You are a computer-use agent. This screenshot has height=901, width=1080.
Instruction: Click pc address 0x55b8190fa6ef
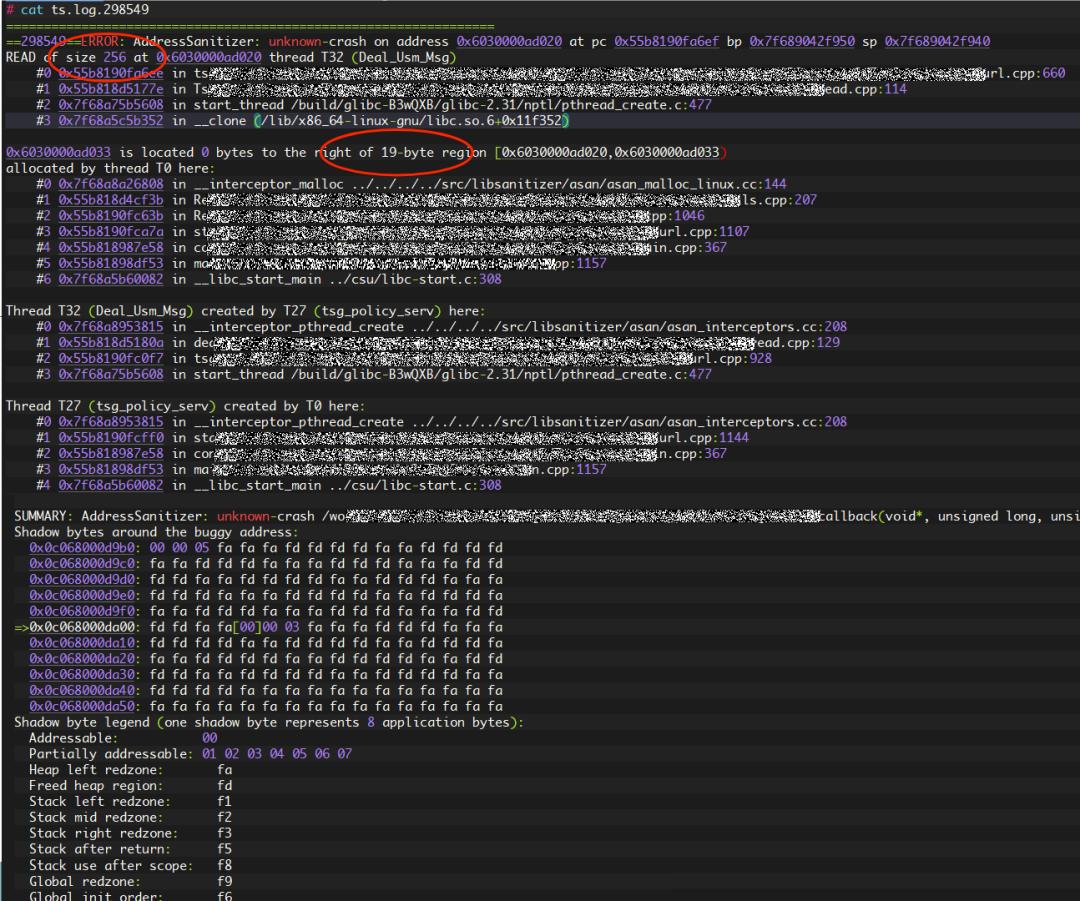pos(666,41)
